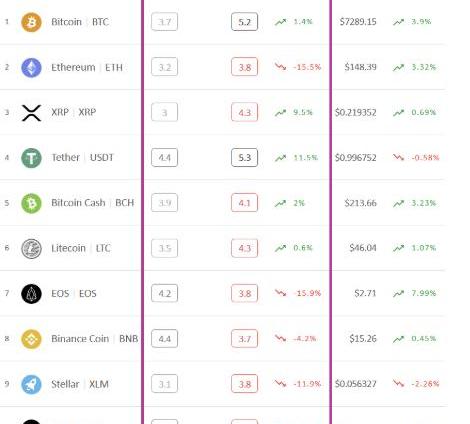Click Bitcoin's 5.2 score badge
Image resolution: width=470 pixels, height=424 pixels.
point(244,22)
